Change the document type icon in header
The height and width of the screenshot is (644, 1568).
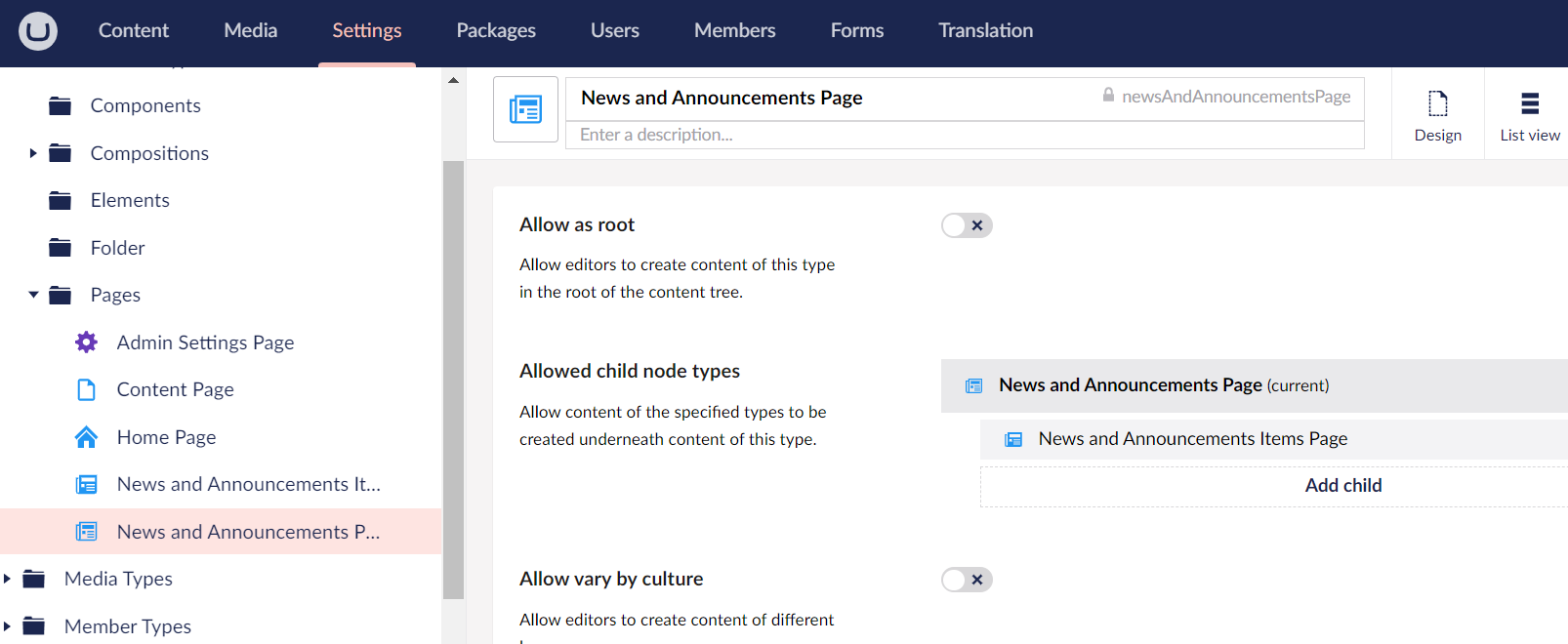(525, 109)
